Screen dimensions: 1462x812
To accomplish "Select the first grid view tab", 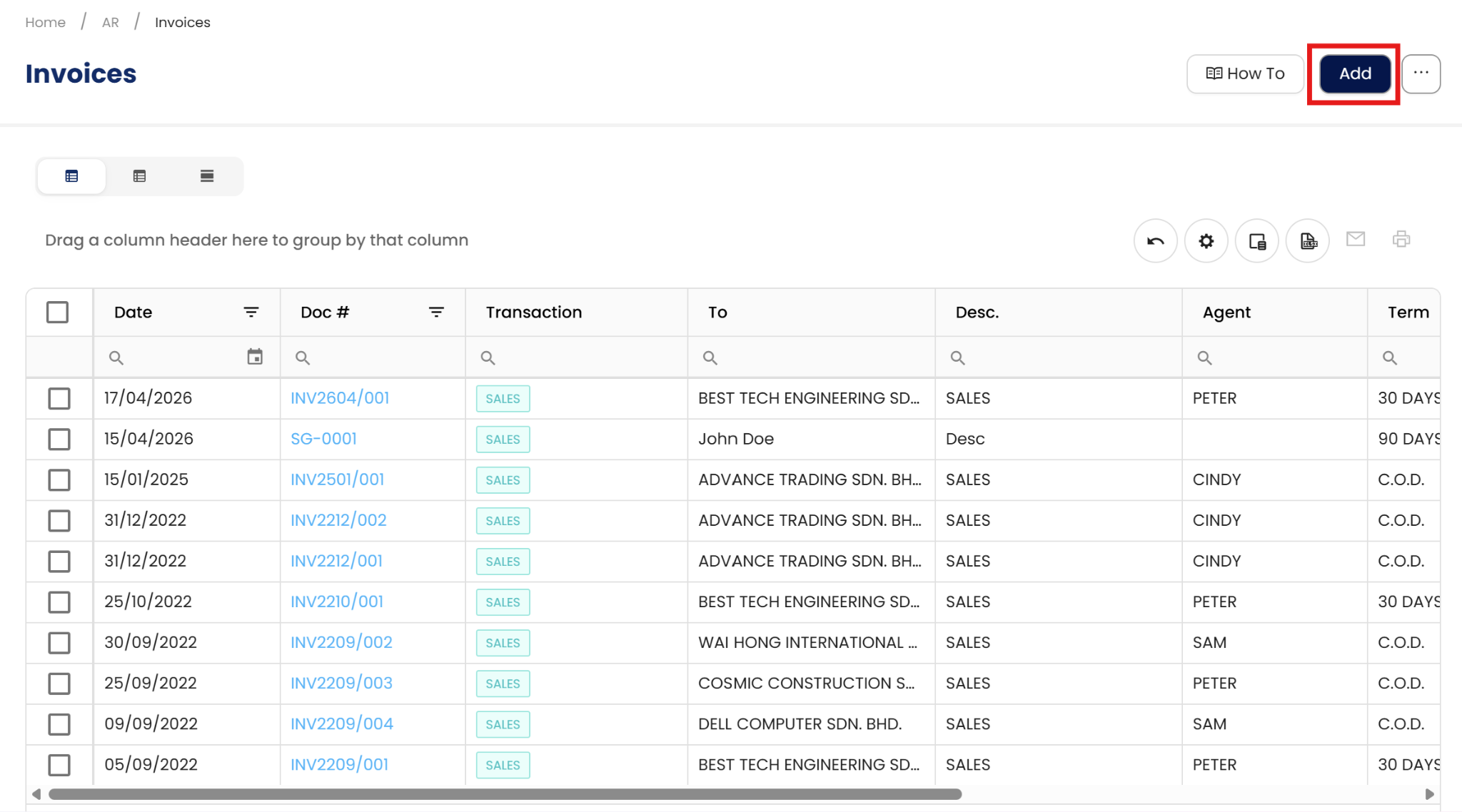I will (71, 176).
